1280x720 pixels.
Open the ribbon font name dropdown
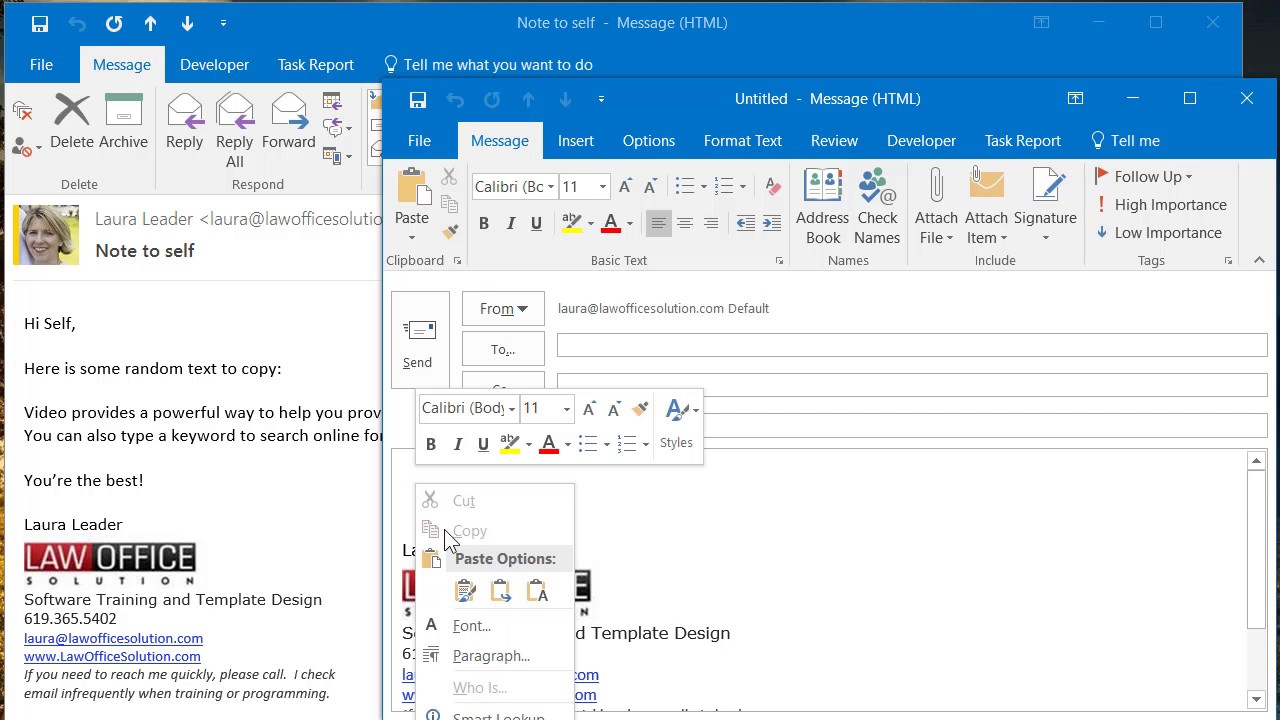click(x=551, y=187)
